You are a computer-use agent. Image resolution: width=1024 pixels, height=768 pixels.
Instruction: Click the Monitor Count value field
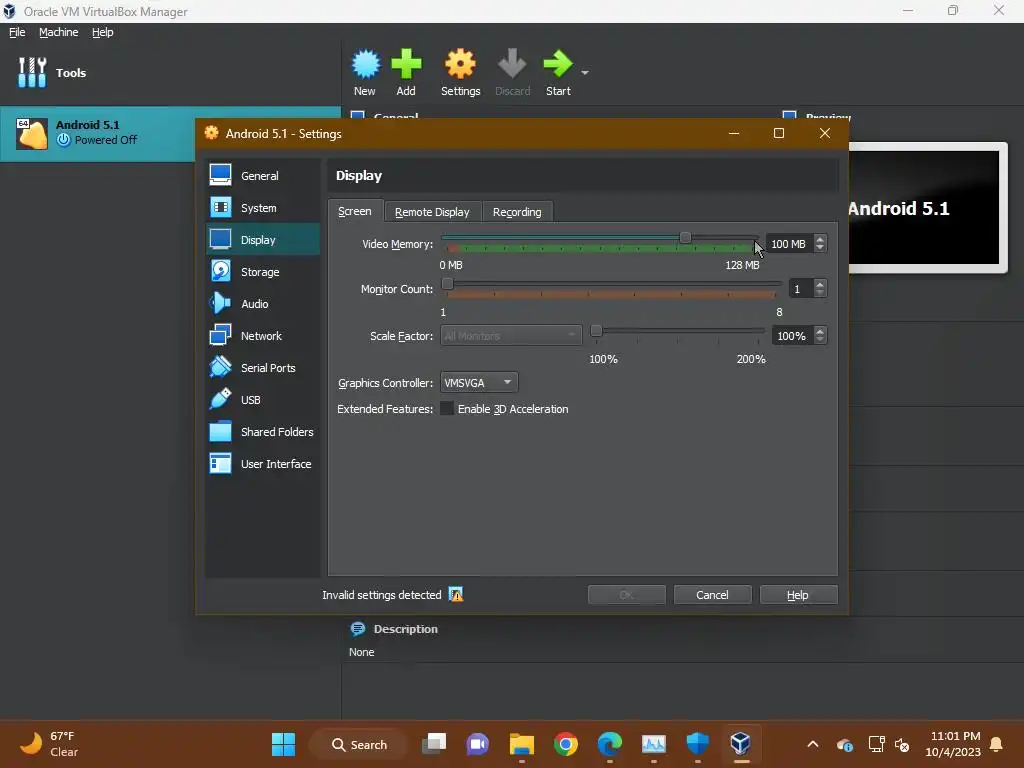[x=801, y=289]
